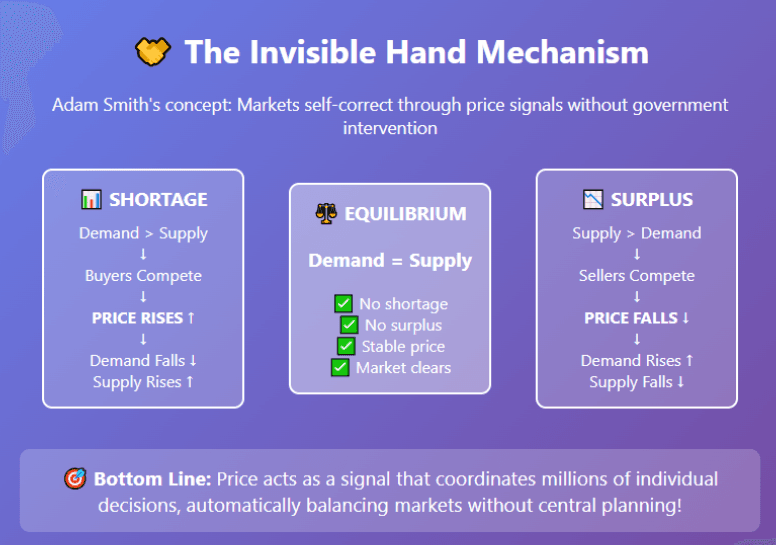
Task: Click the declining chart icon beside SURPLUS
Action: [593, 200]
